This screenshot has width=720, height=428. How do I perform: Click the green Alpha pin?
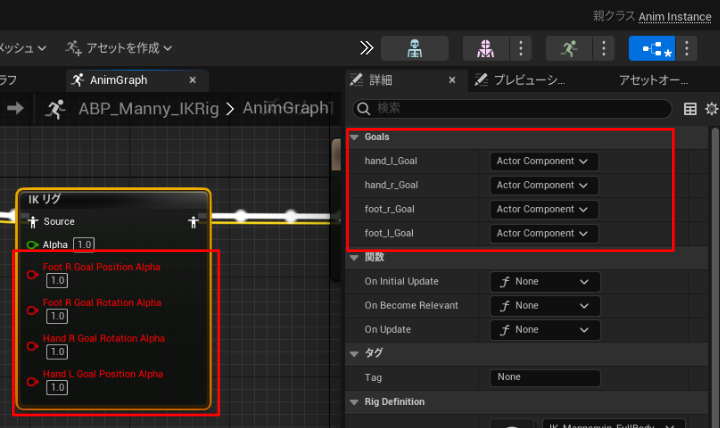click(32, 245)
